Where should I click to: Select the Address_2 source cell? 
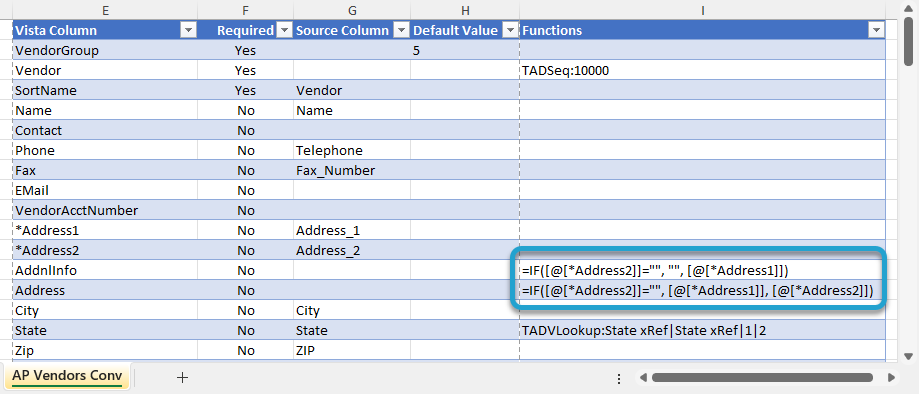tap(352, 250)
